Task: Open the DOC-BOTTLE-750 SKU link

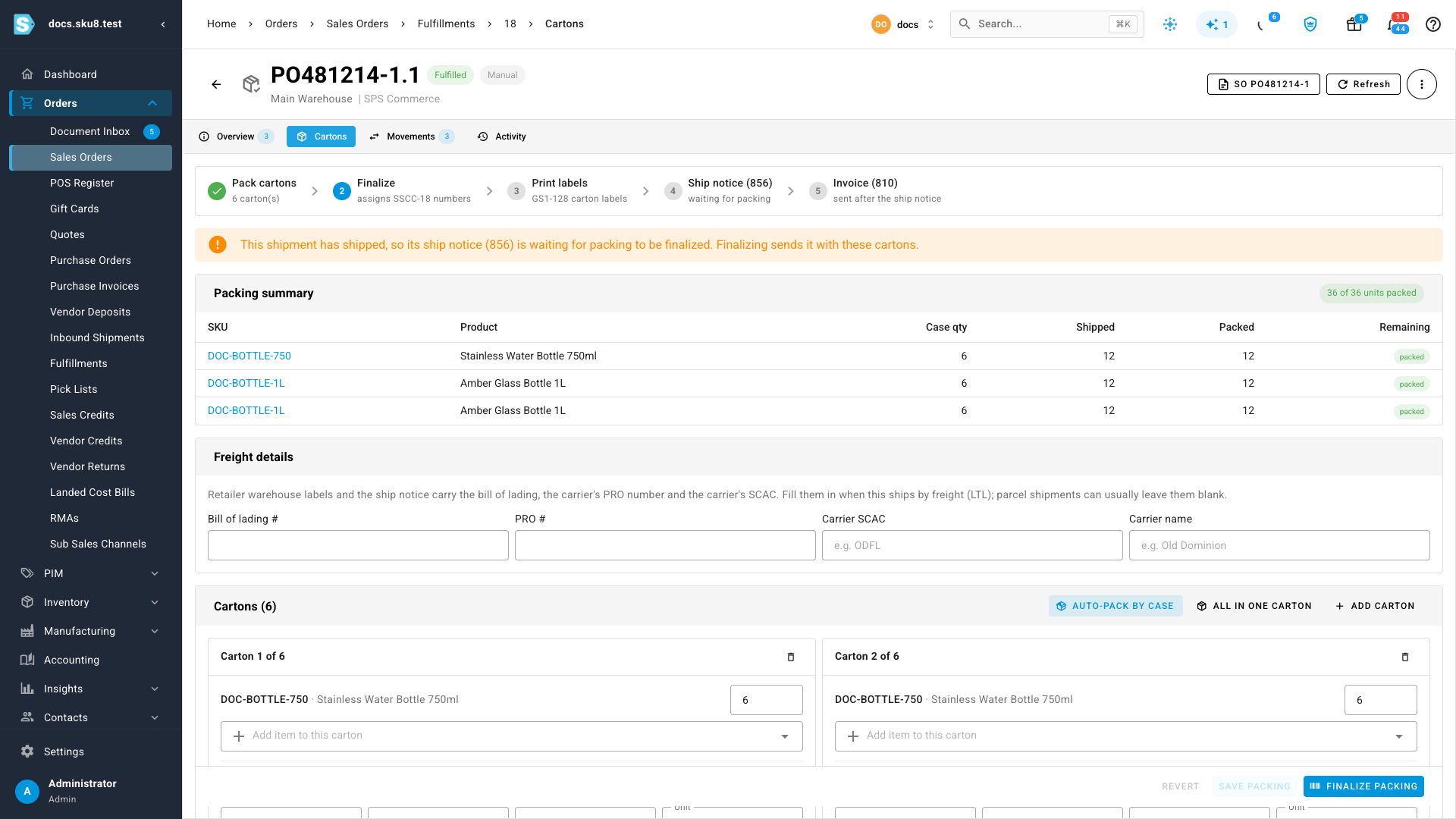Action: click(249, 356)
